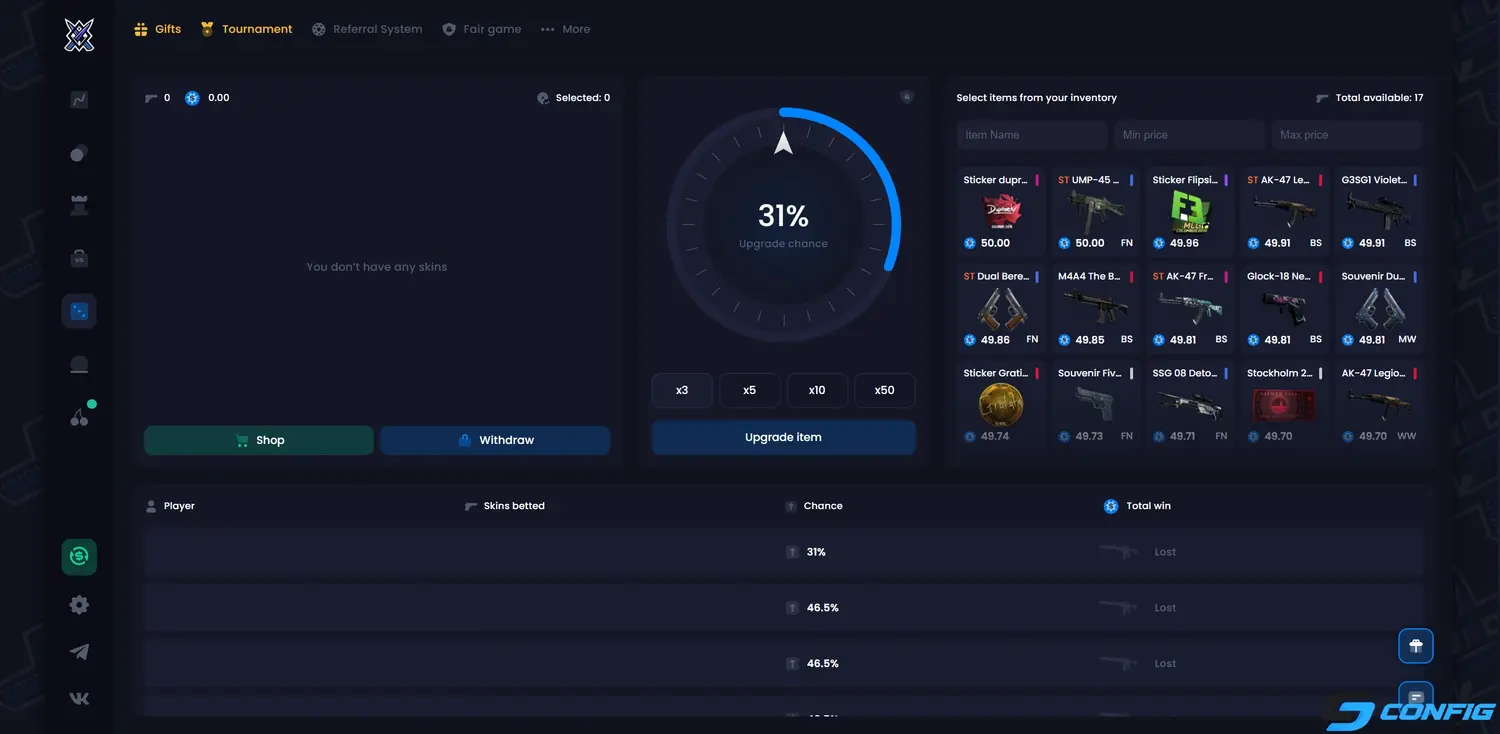Select the tournament rook icon in sidebar
Viewport: 1500px width, 734px height.
click(79, 204)
